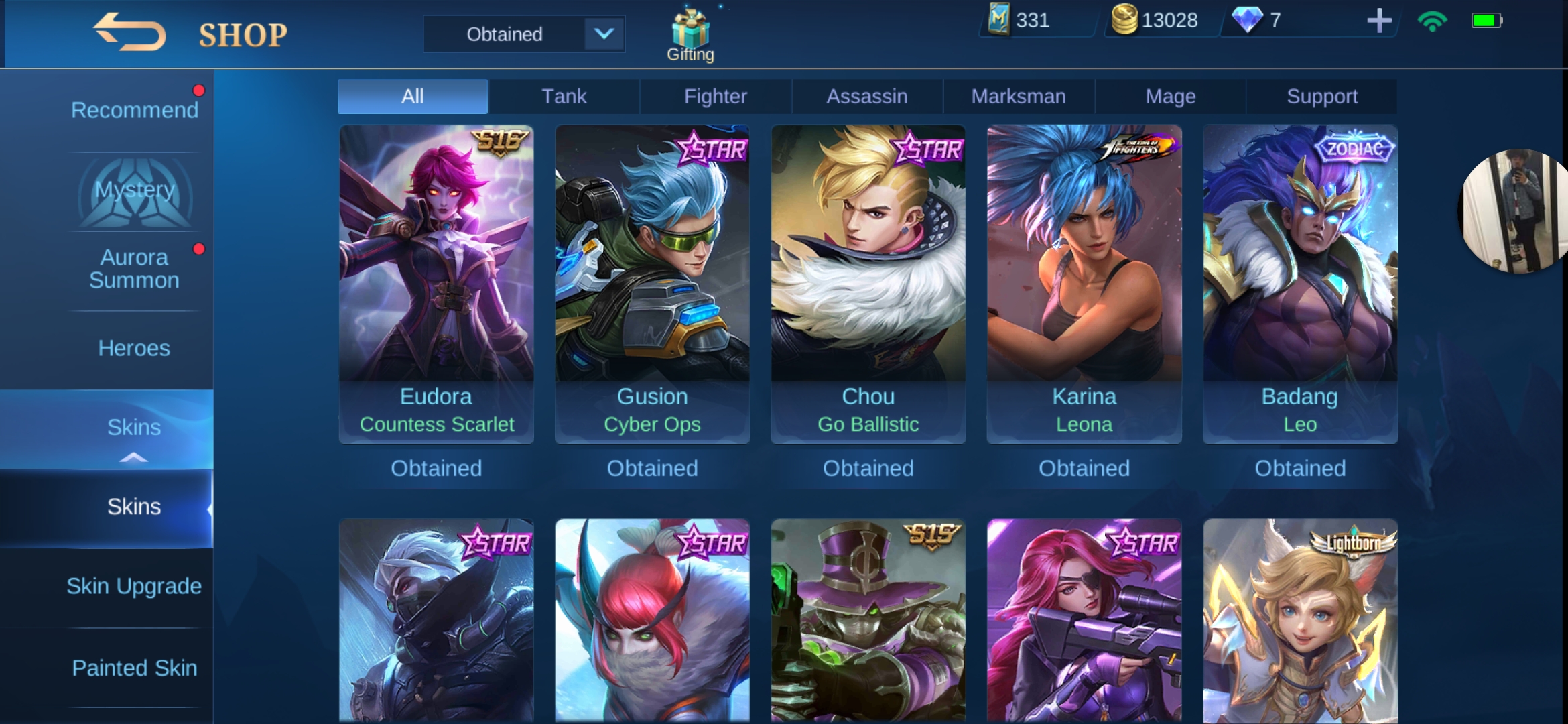Select the Eudora Countess Scarlet skin card
The image size is (1568, 724).
pyautogui.click(x=436, y=284)
